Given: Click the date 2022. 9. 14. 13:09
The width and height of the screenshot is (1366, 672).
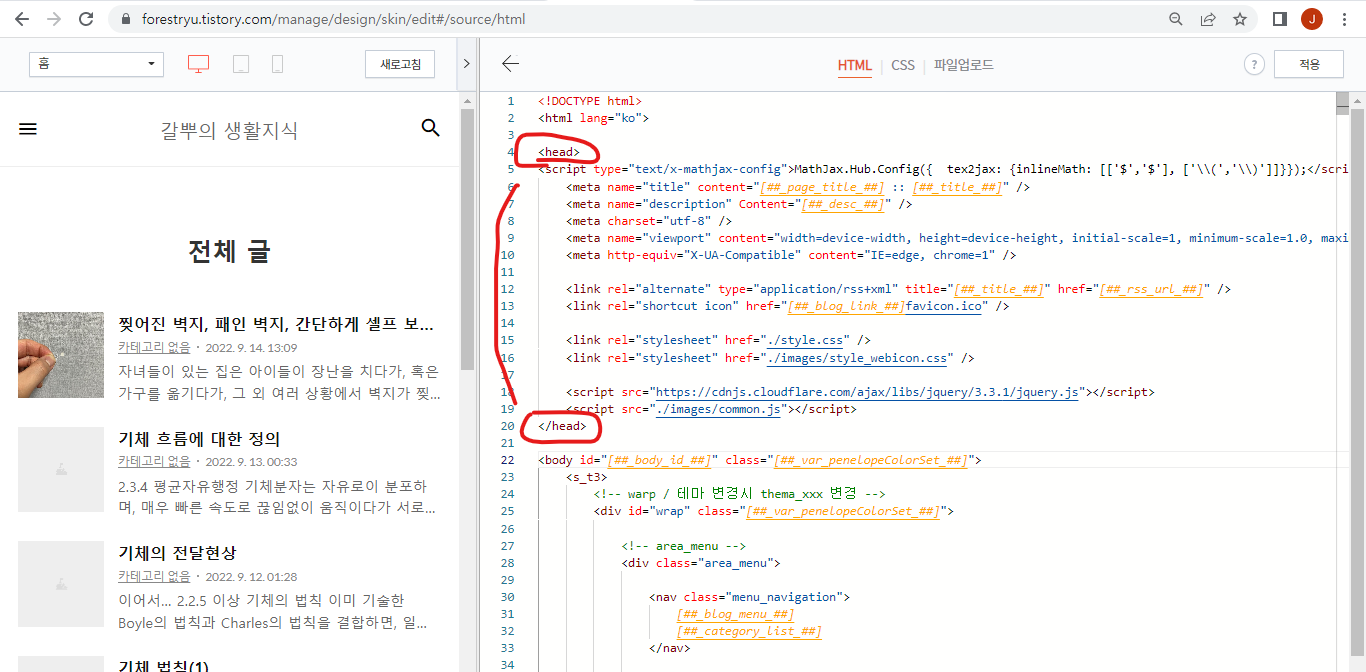Looking at the screenshot, I should [x=252, y=348].
